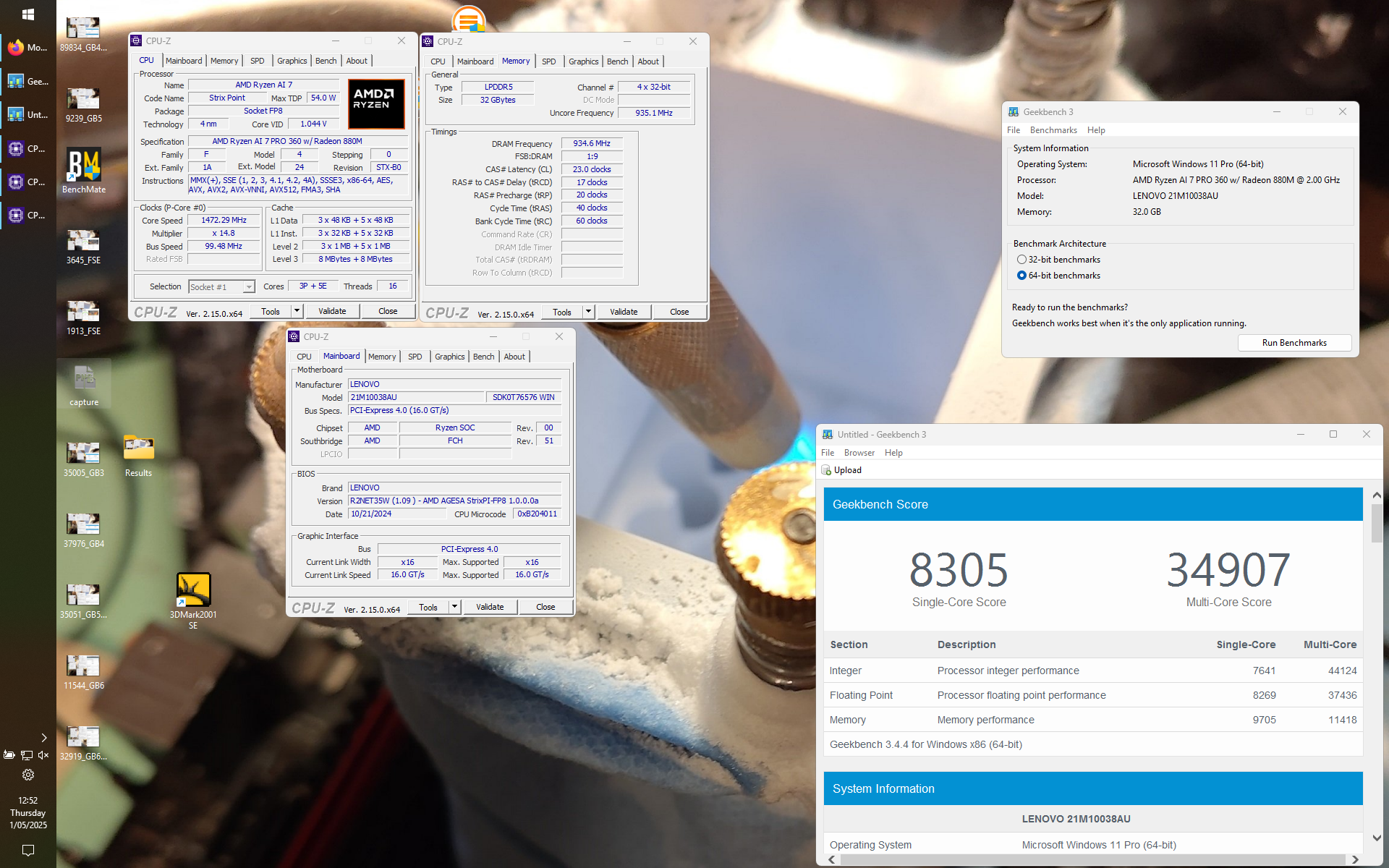The height and width of the screenshot is (868, 1389).
Task: Click the muted volume tray icon
Action: click(43, 755)
